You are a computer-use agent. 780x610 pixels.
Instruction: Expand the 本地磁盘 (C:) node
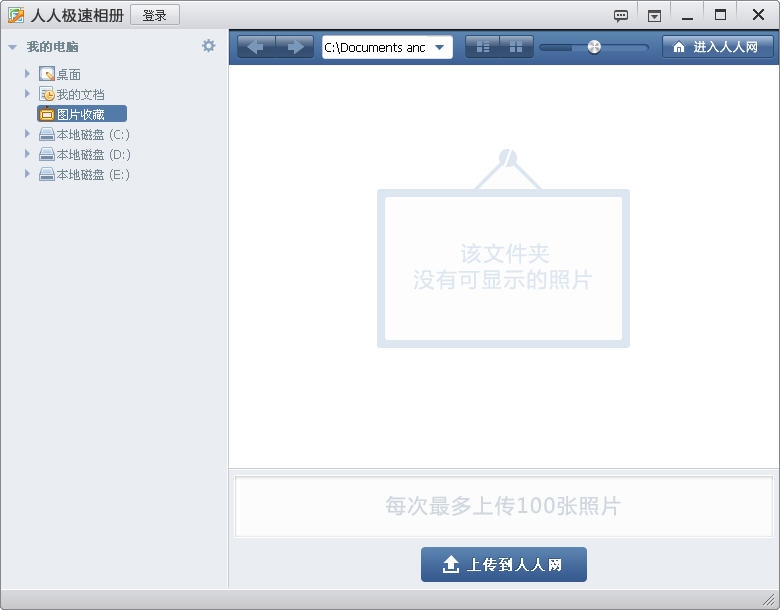[x=27, y=134]
